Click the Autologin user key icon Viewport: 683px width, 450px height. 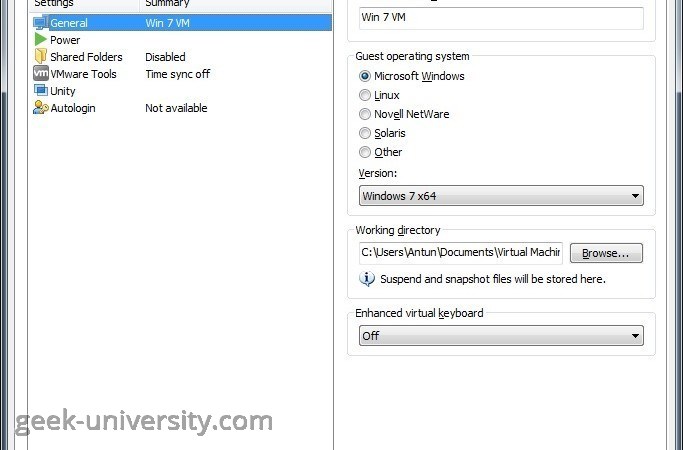41,107
